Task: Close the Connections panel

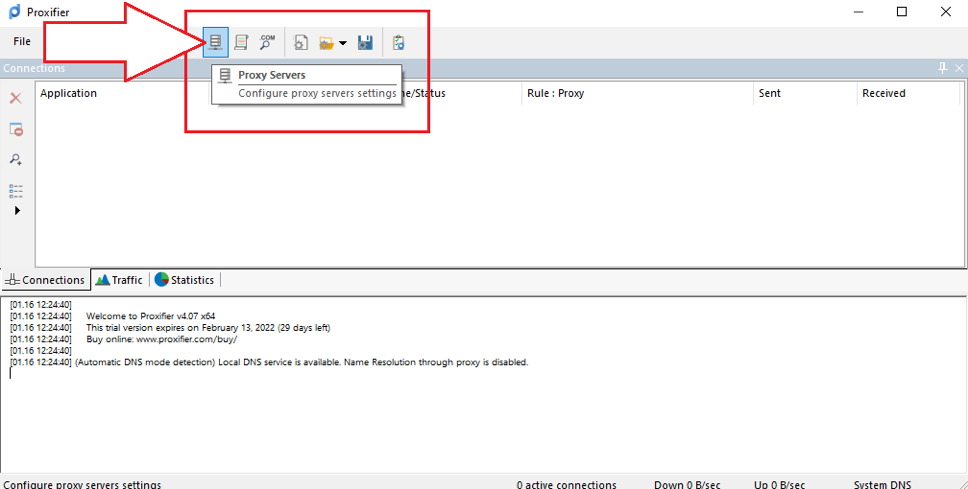Action: [x=959, y=68]
